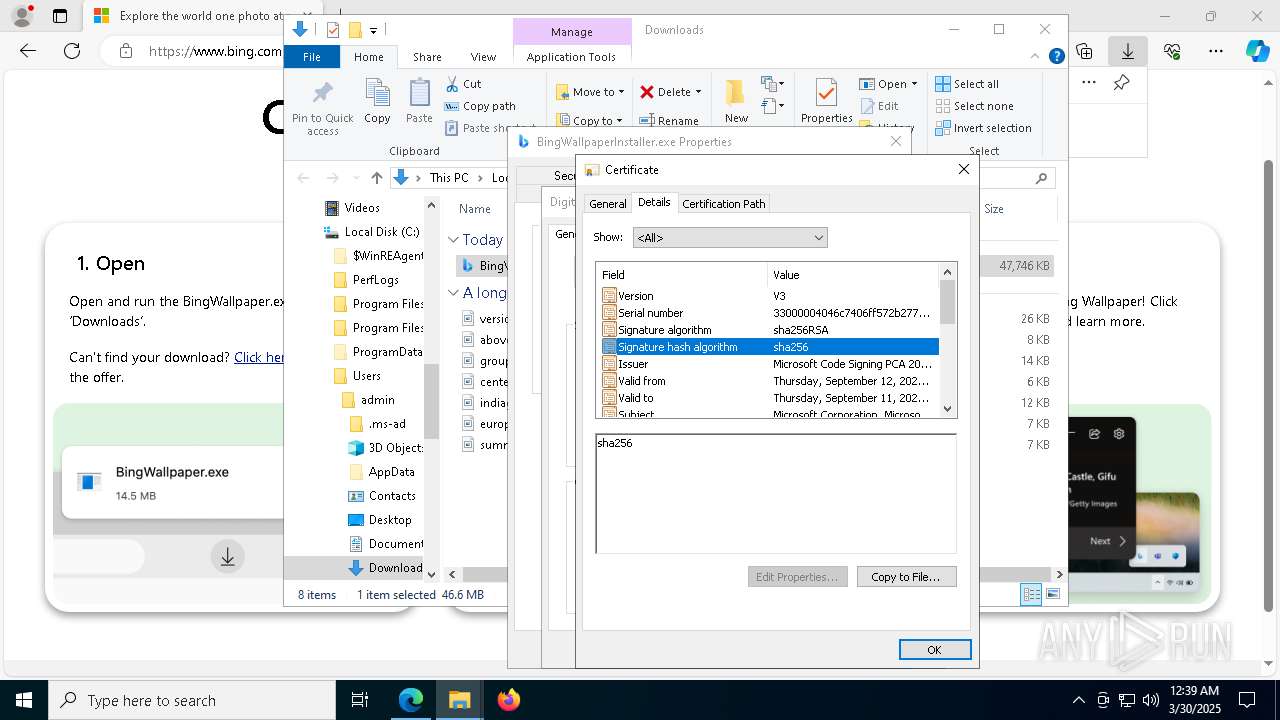Switch to View ribbon tab
Image resolution: width=1280 pixels, height=720 pixels.
point(483,57)
